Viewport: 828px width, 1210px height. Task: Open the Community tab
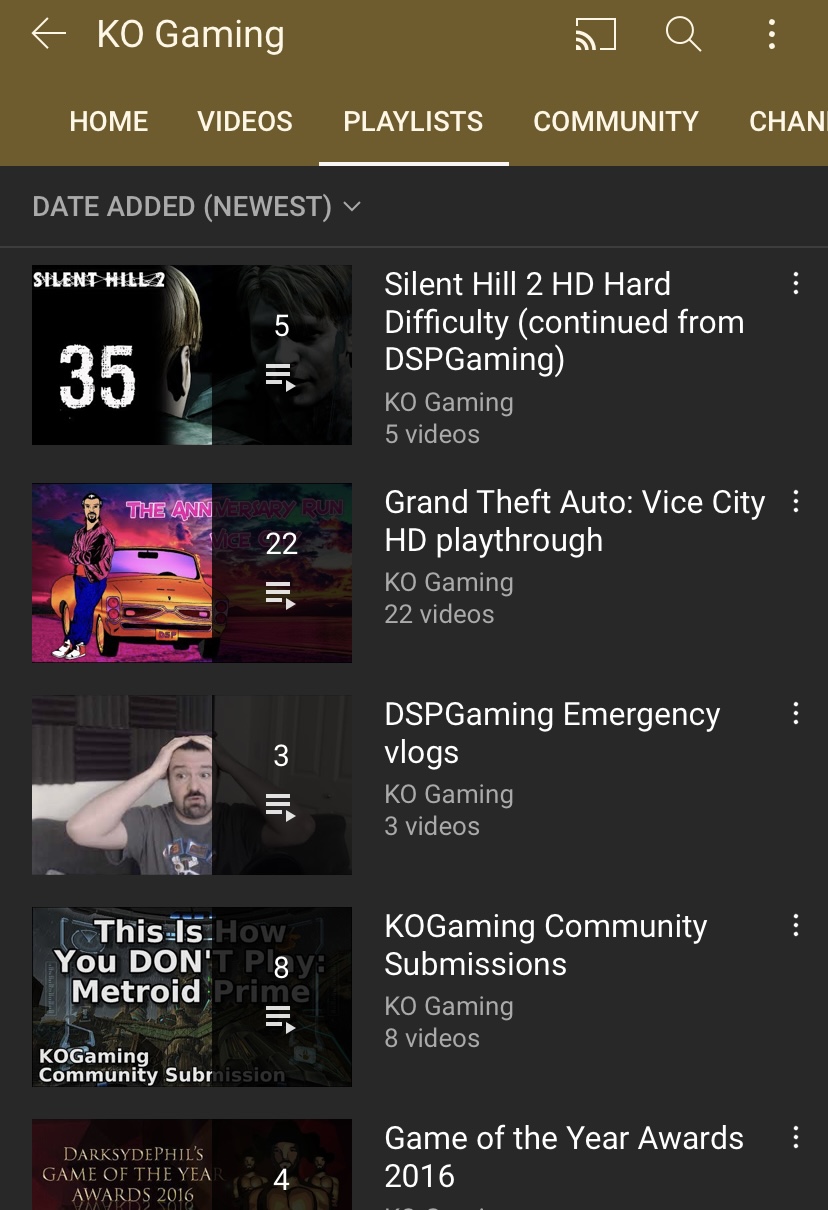pyautogui.click(x=616, y=122)
